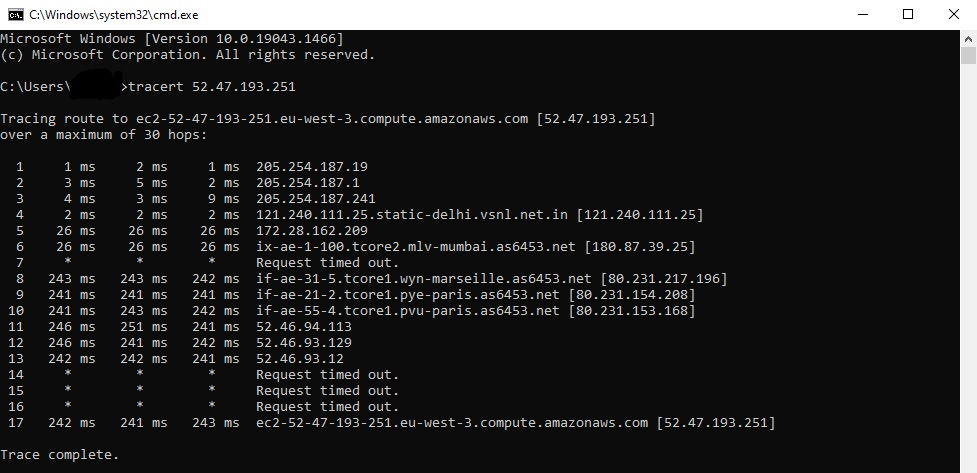
Task: Close the cmd.exe window
Action: [953, 14]
